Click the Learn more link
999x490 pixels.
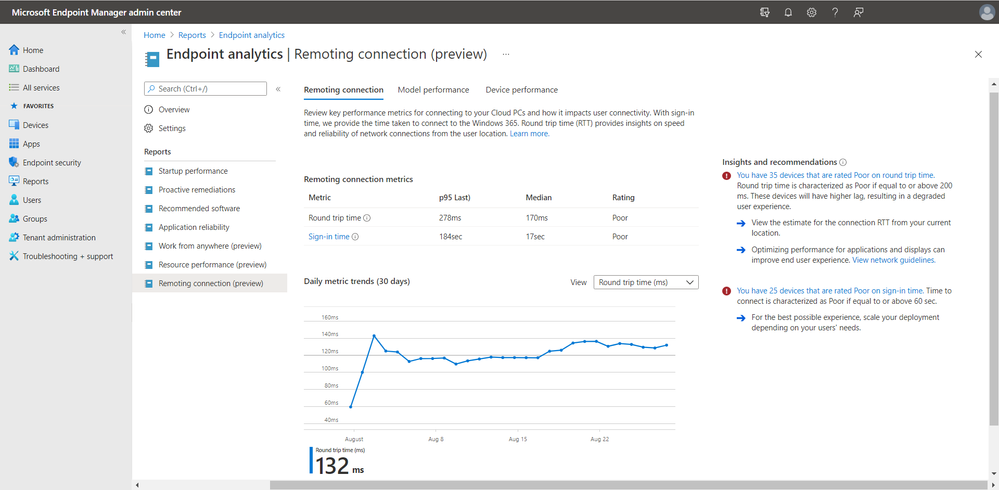pyautogui.click(x=529, y=134)
